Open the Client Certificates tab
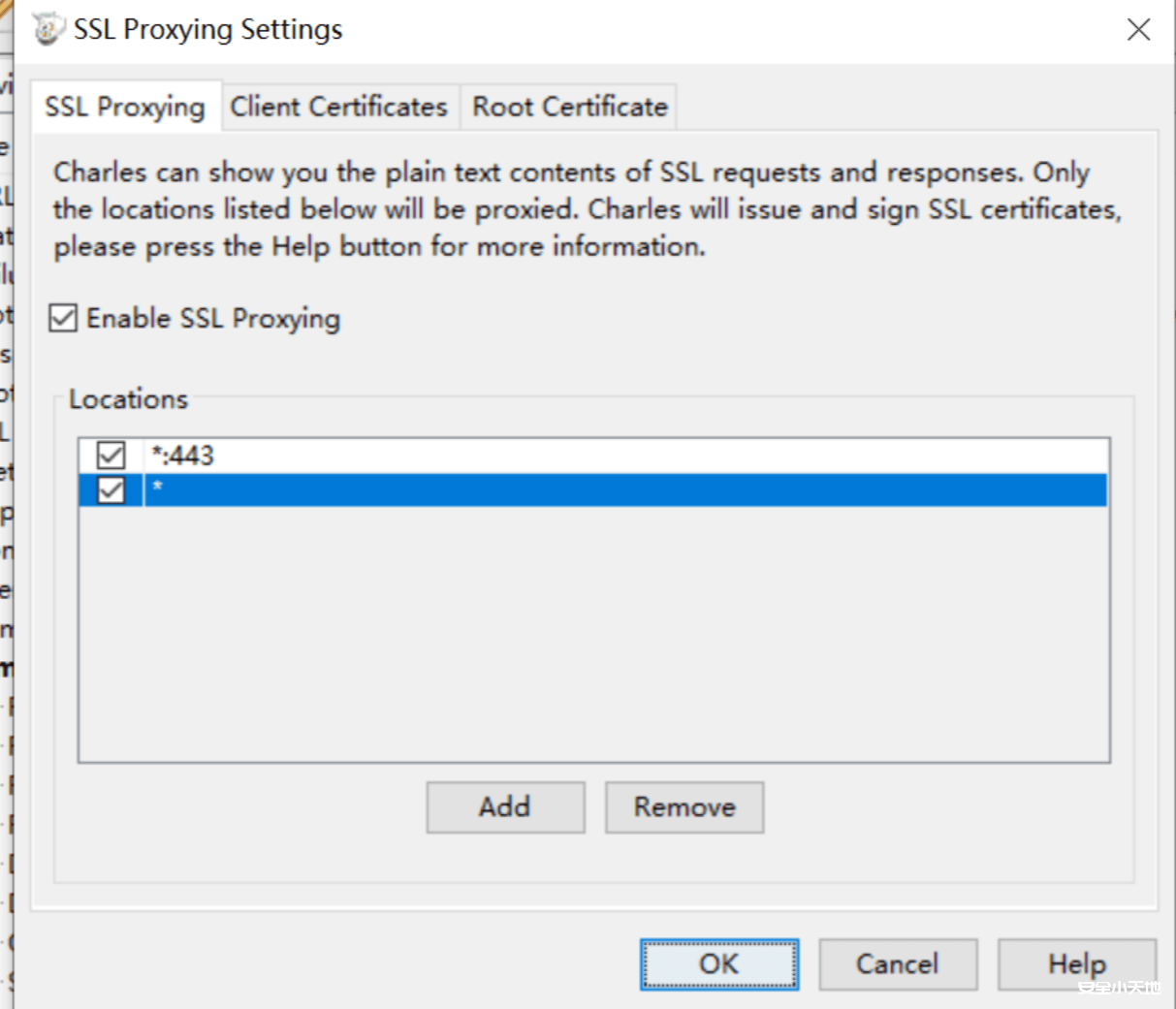 338,107
